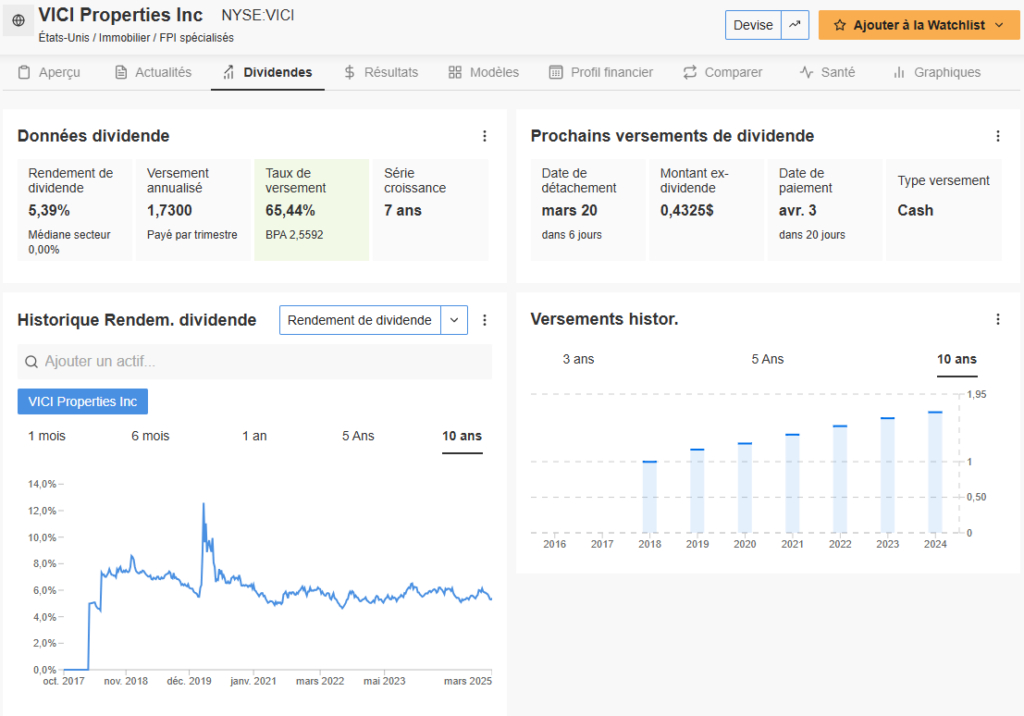Click the trend chart icon next to Devise
This screenshot has width=1024, height=716.
[795, 25]
